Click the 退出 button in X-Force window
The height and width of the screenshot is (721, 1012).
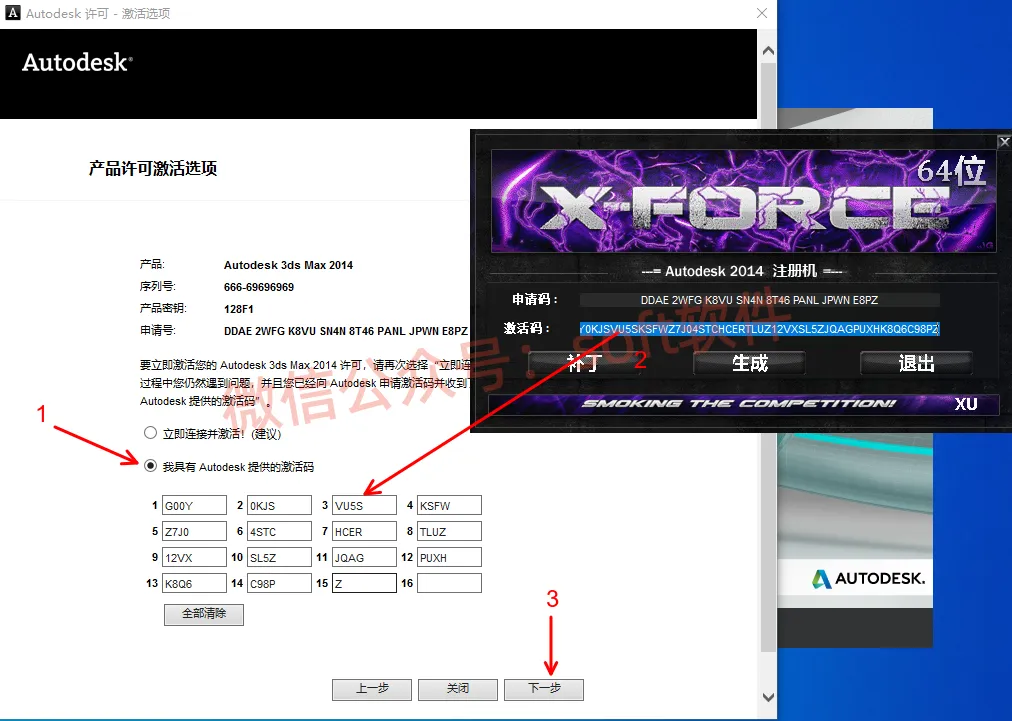click(x=916, y=363)
